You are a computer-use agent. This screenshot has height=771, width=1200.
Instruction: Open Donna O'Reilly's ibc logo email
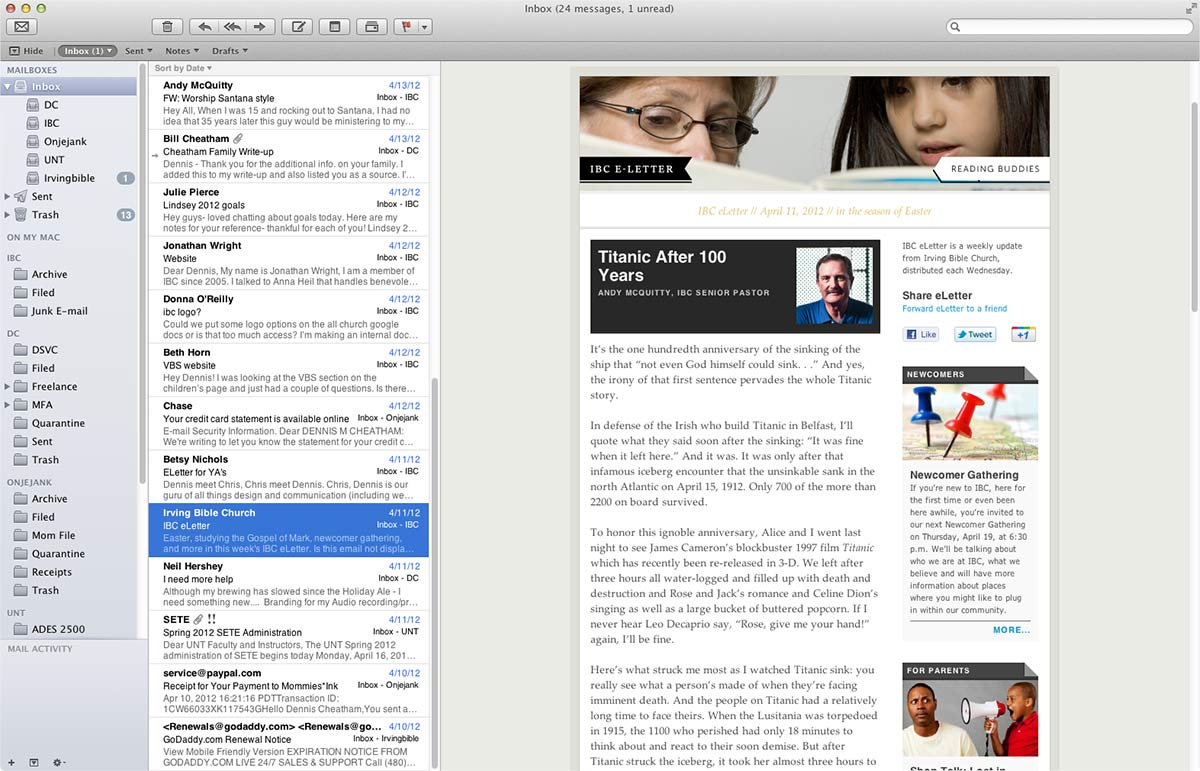289,317
